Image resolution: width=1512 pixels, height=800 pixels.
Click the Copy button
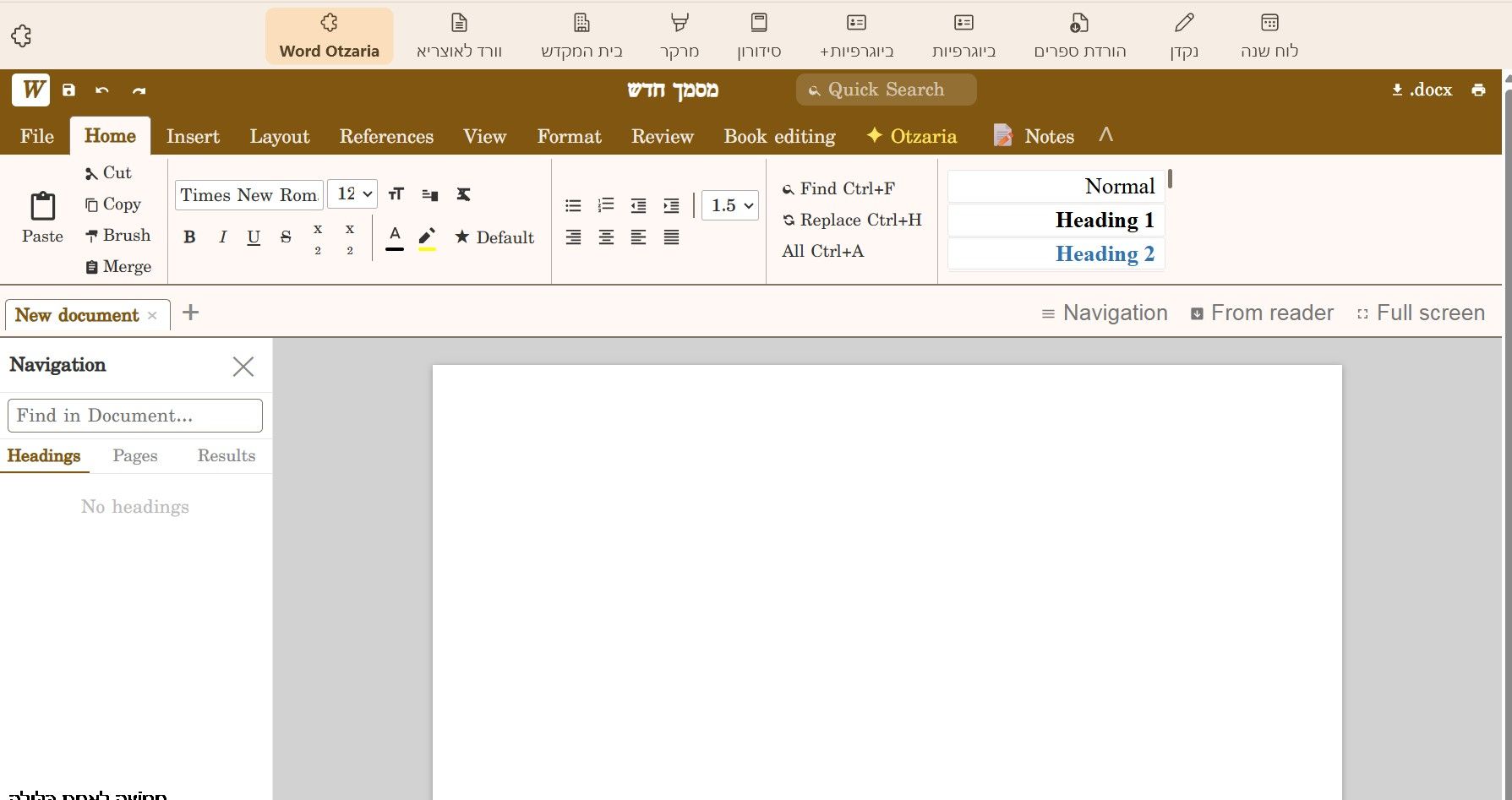click(113, 204)
